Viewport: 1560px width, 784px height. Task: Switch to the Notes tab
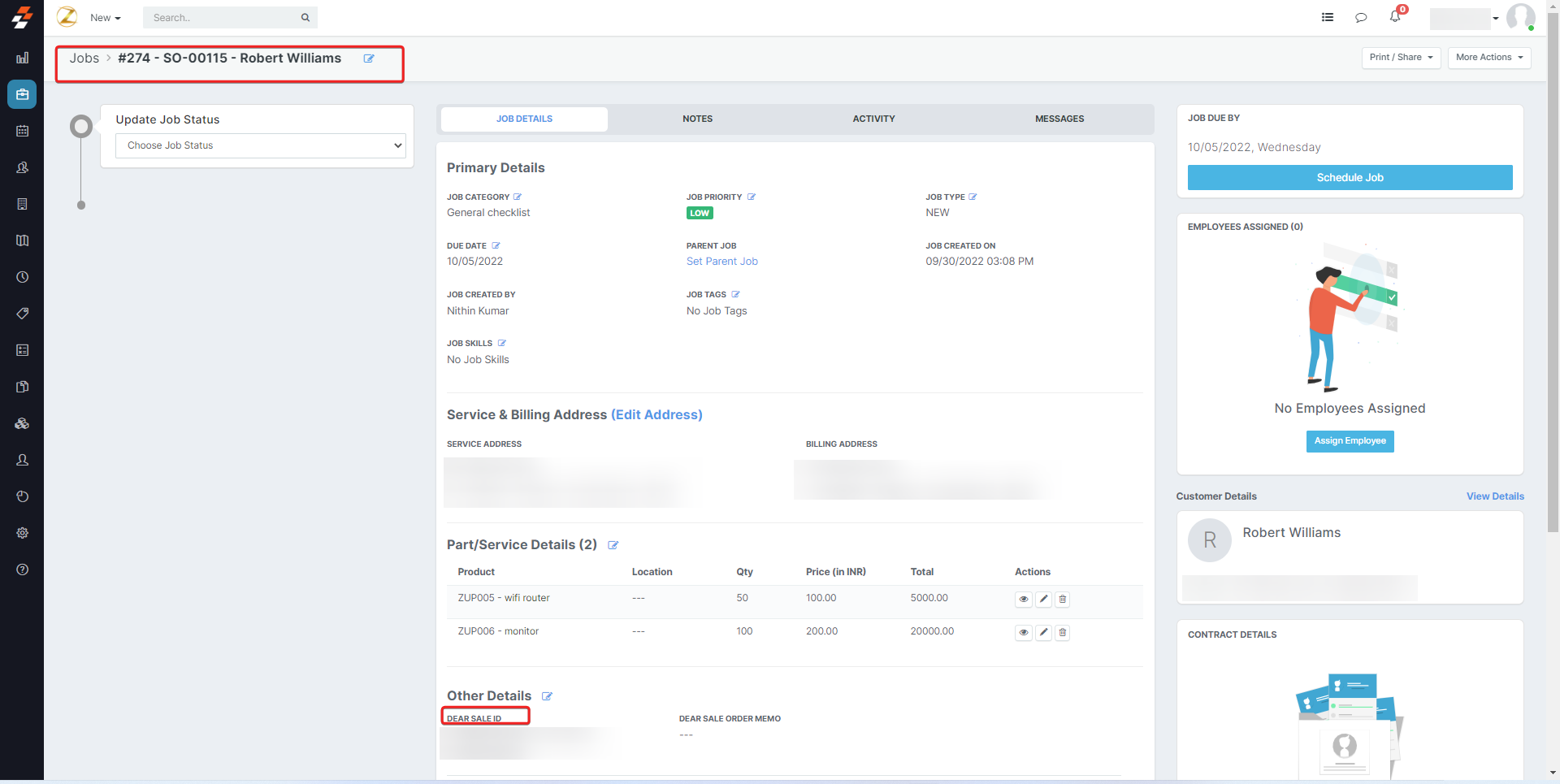(x=697, y=119)
